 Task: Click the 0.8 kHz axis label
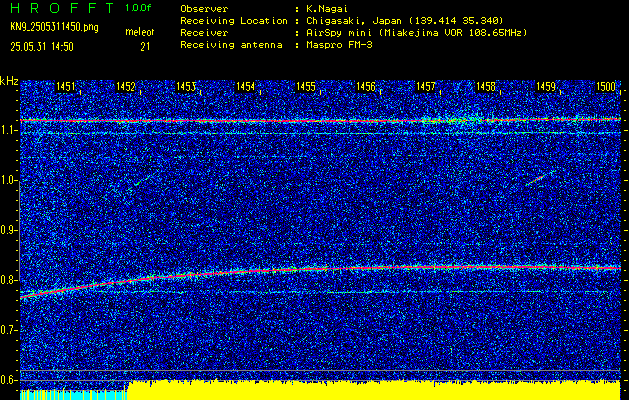pyautogui.click(x=8, y=280)
